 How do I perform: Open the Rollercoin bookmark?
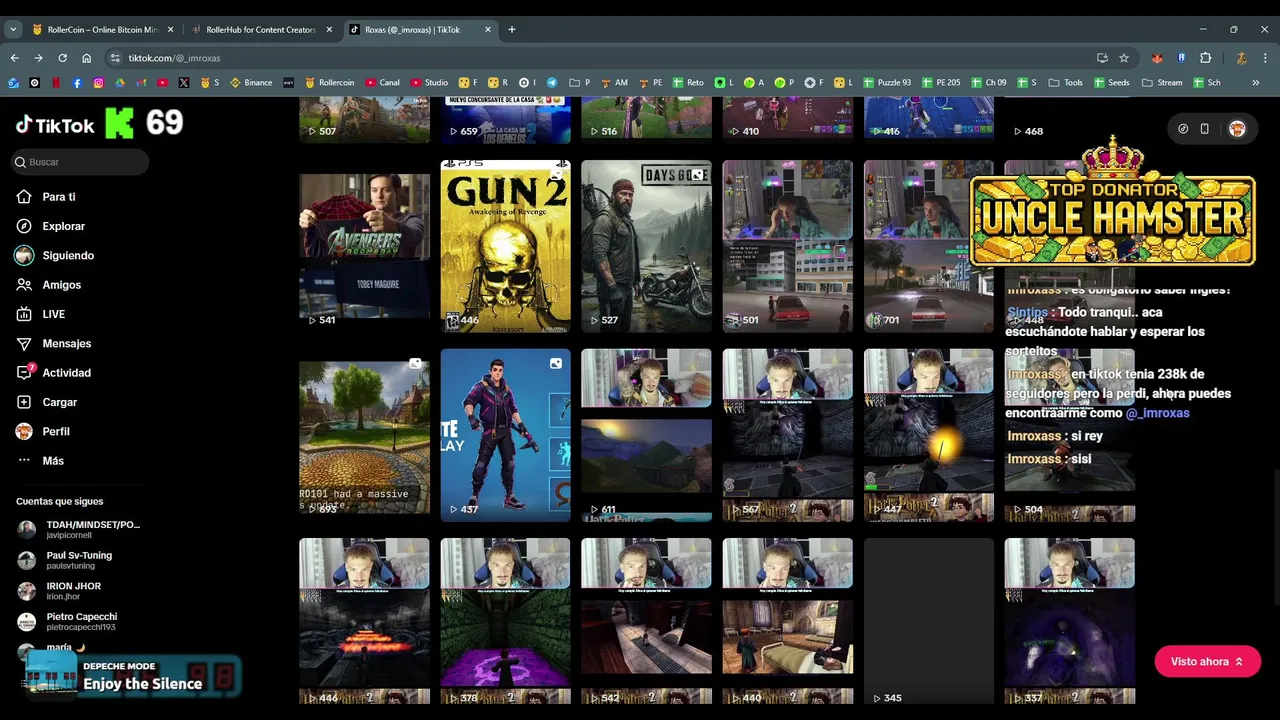coord(330,83)
